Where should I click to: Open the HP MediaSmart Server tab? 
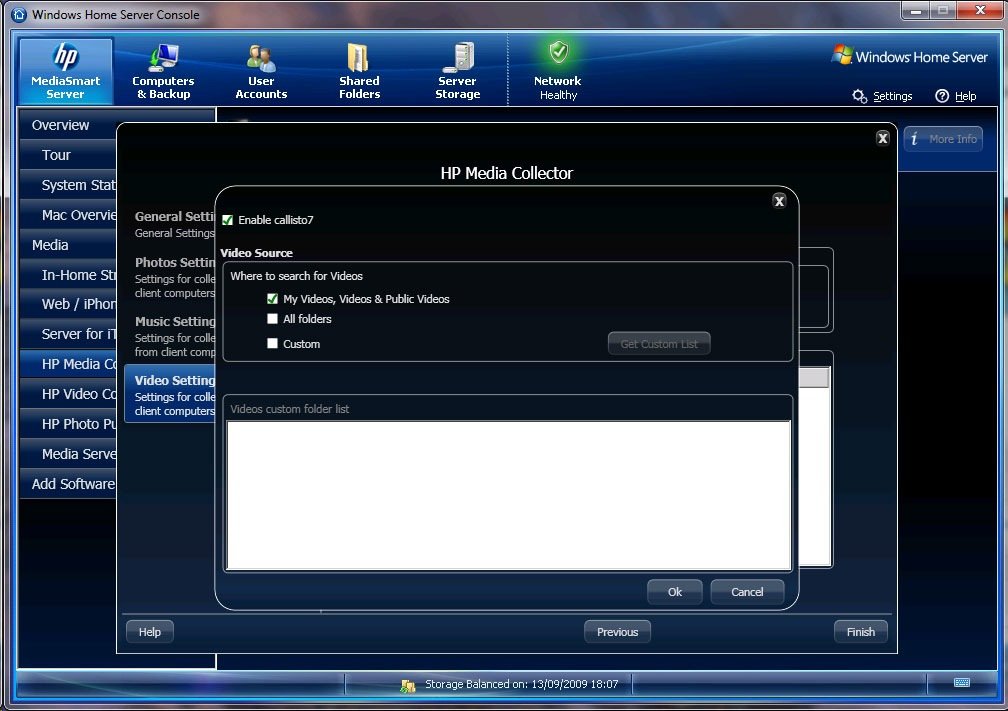(x=66, y=71)
